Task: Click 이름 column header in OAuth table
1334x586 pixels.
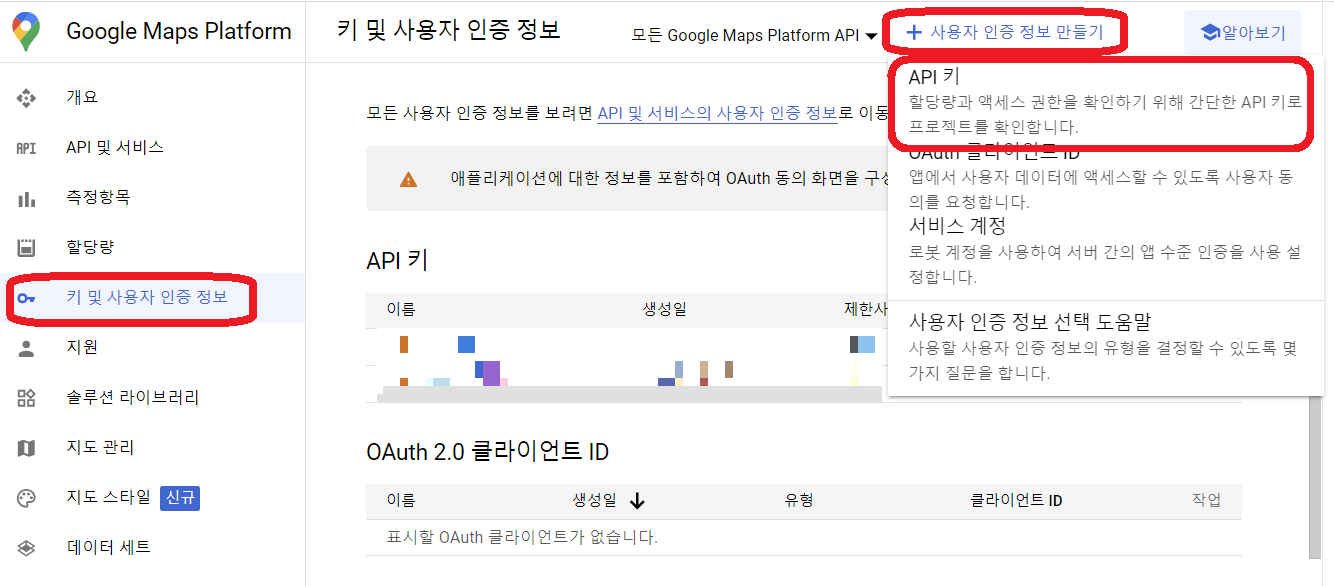Action: pos(401,500)
